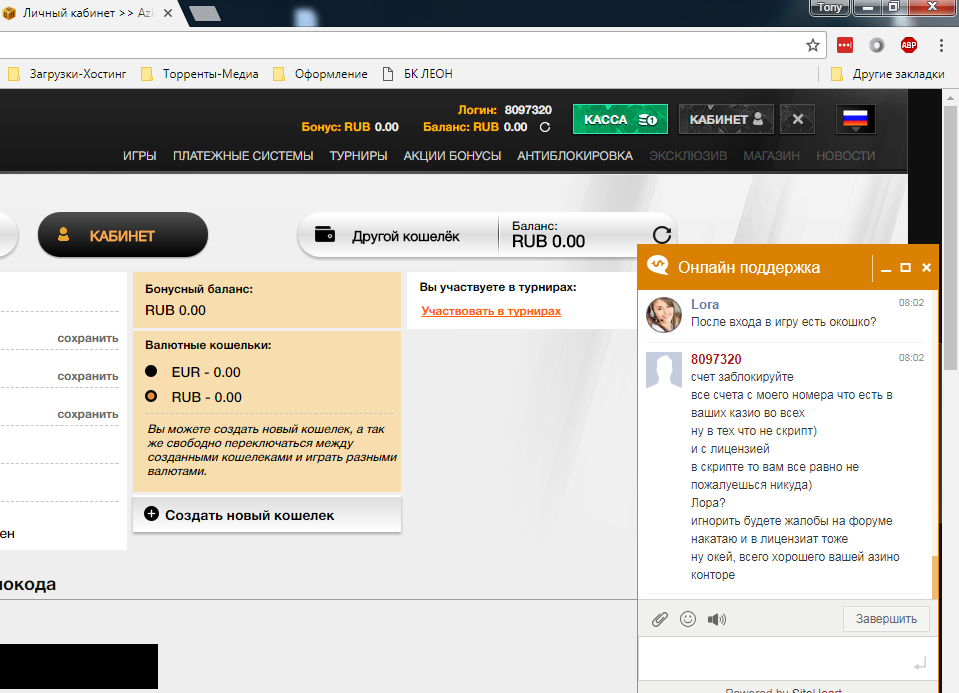End the chat with the Завершить button
Viewport: 959px width, 693px height.
pyautogui.click(x=886, y=619)
